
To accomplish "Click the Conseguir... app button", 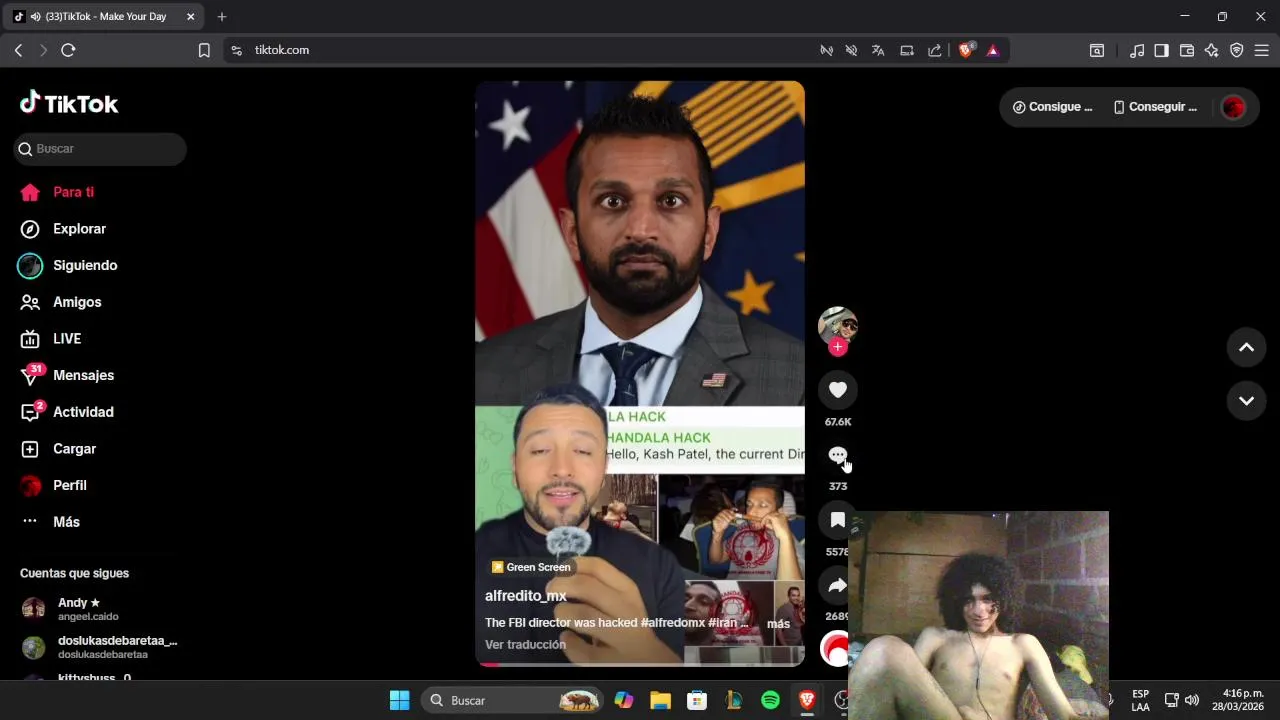I will [x=1155, y=107].
